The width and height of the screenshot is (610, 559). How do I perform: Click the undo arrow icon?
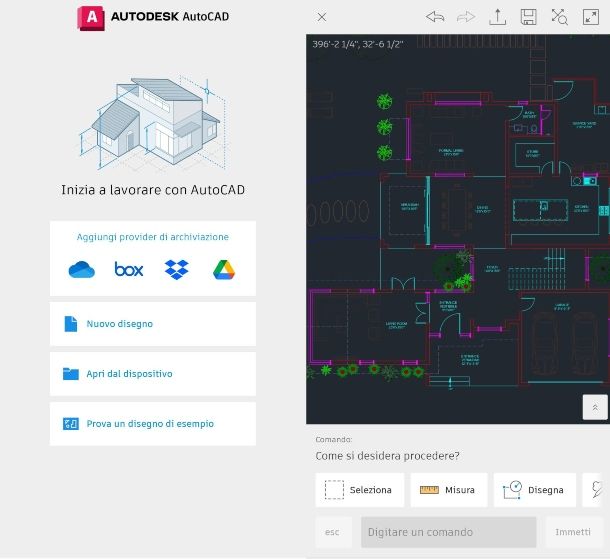(x=435, y=17)
